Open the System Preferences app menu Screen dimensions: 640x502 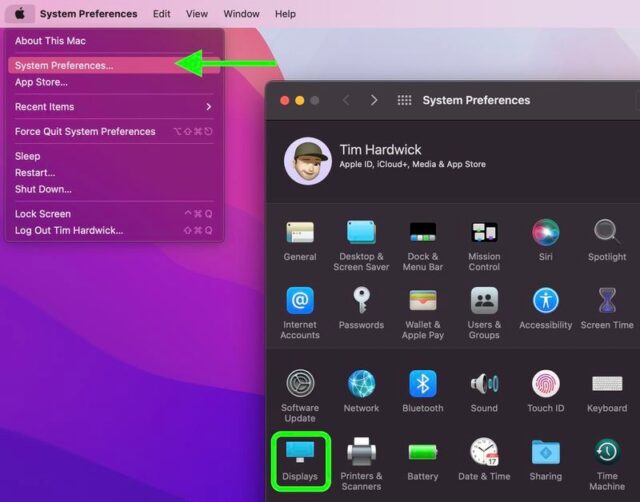pyautogui.click(x=89, y=14)
